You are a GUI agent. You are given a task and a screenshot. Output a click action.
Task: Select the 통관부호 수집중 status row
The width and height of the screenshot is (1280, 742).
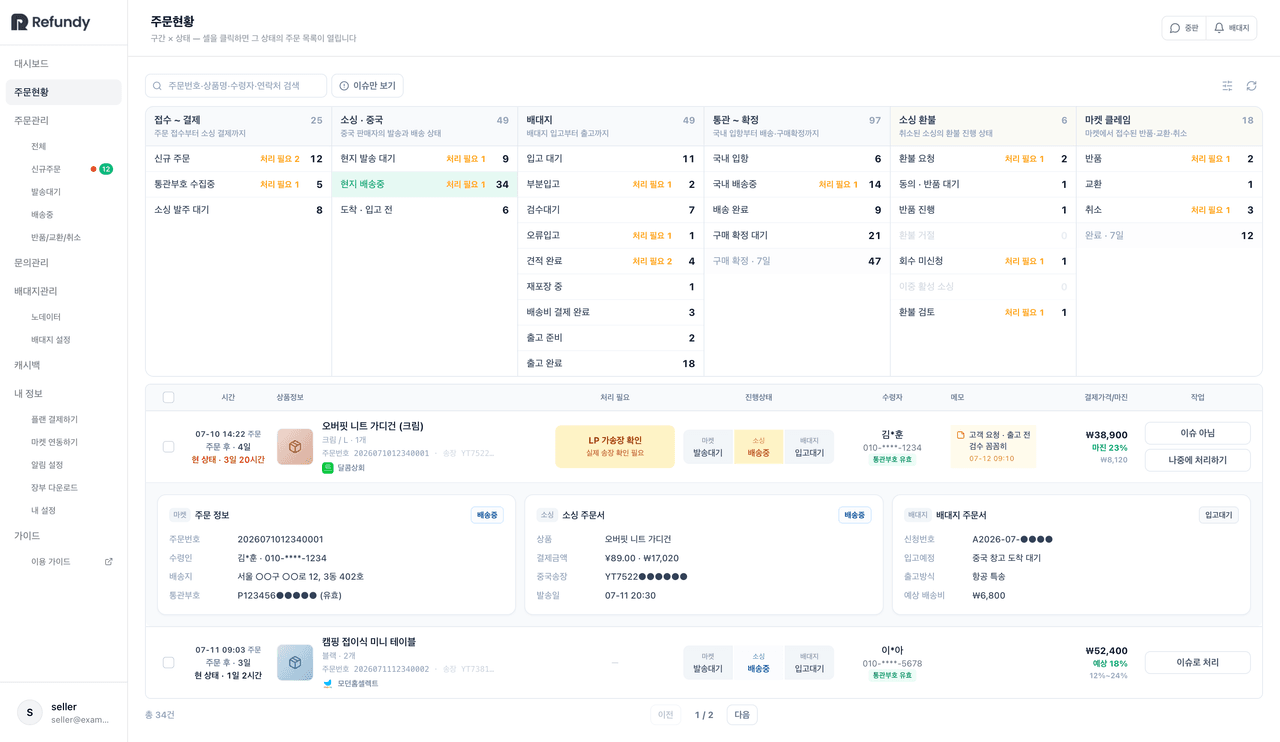[238, 184]
